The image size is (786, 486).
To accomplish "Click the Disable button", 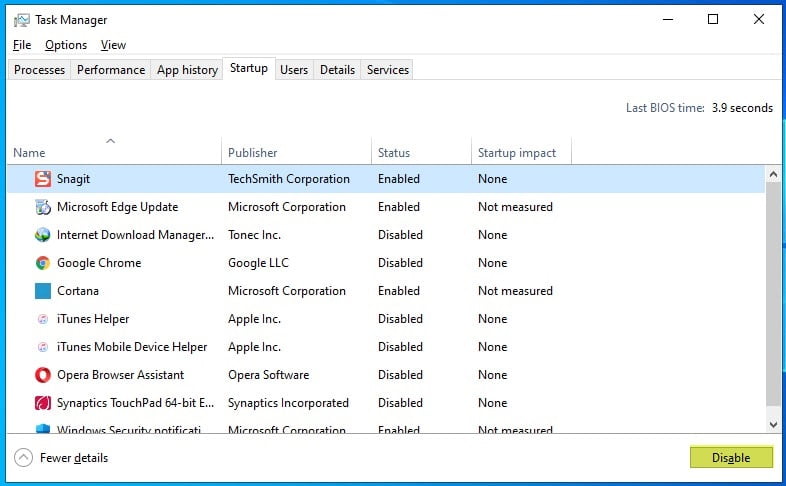I will 731,457.
